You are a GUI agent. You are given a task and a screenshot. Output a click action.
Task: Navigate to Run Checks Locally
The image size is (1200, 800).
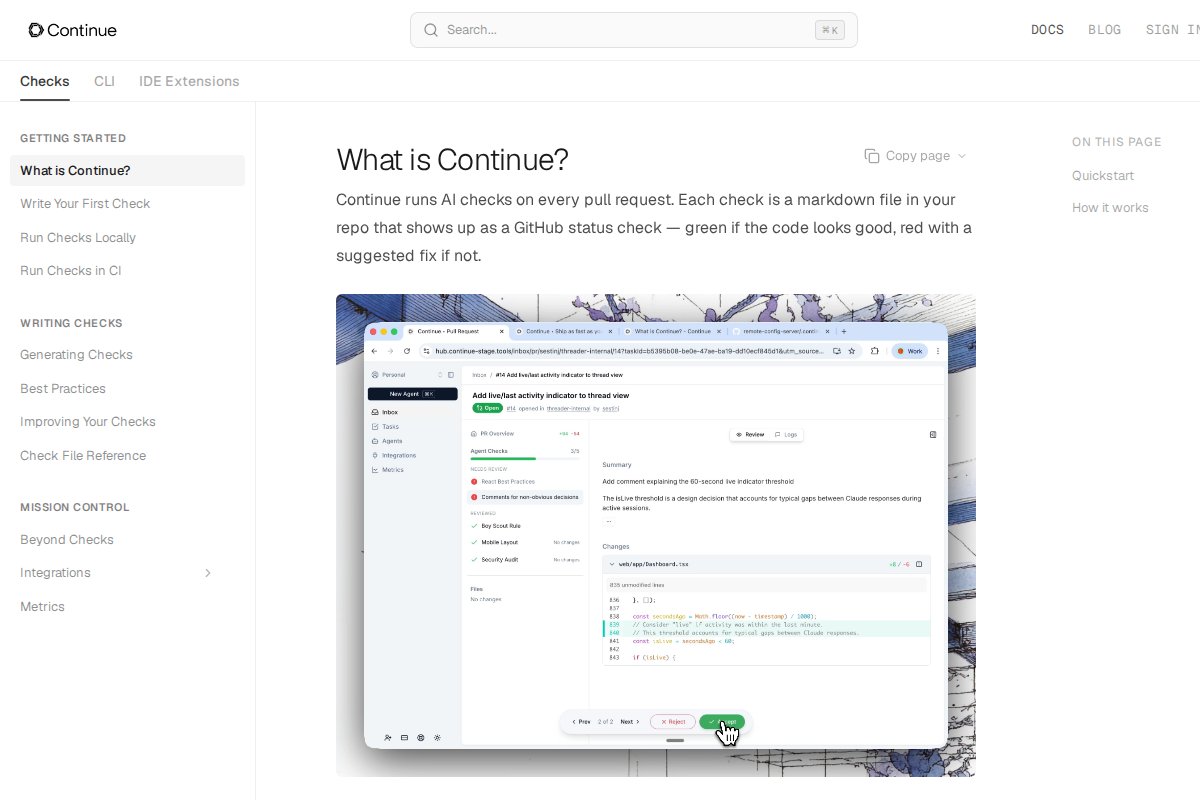pyautogui.click(x=78, y=238)
